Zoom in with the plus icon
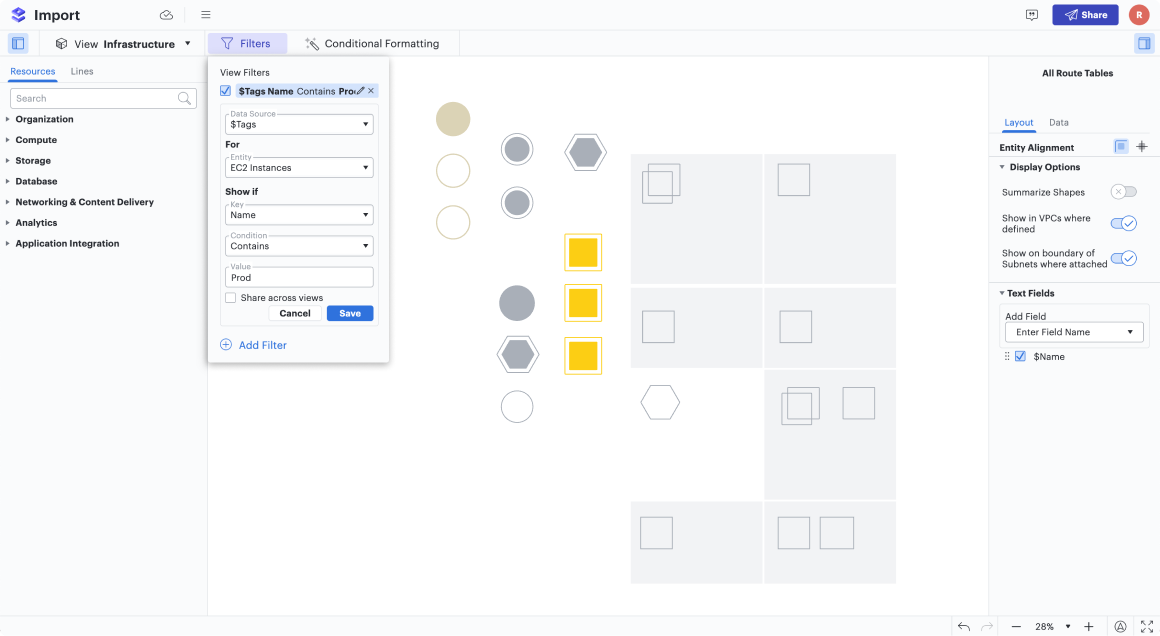This screenshot has width=1160, height=636. [1088, 626]
